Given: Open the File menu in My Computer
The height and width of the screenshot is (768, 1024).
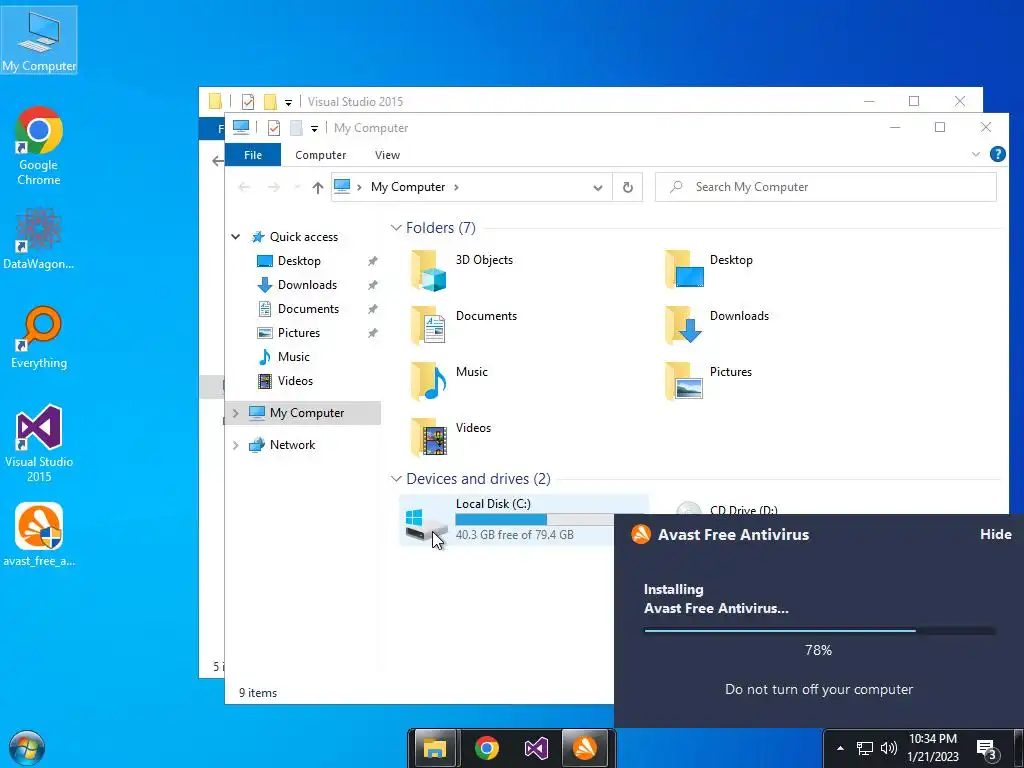Looking at the screenshot, I should click(x=253, y=155).
